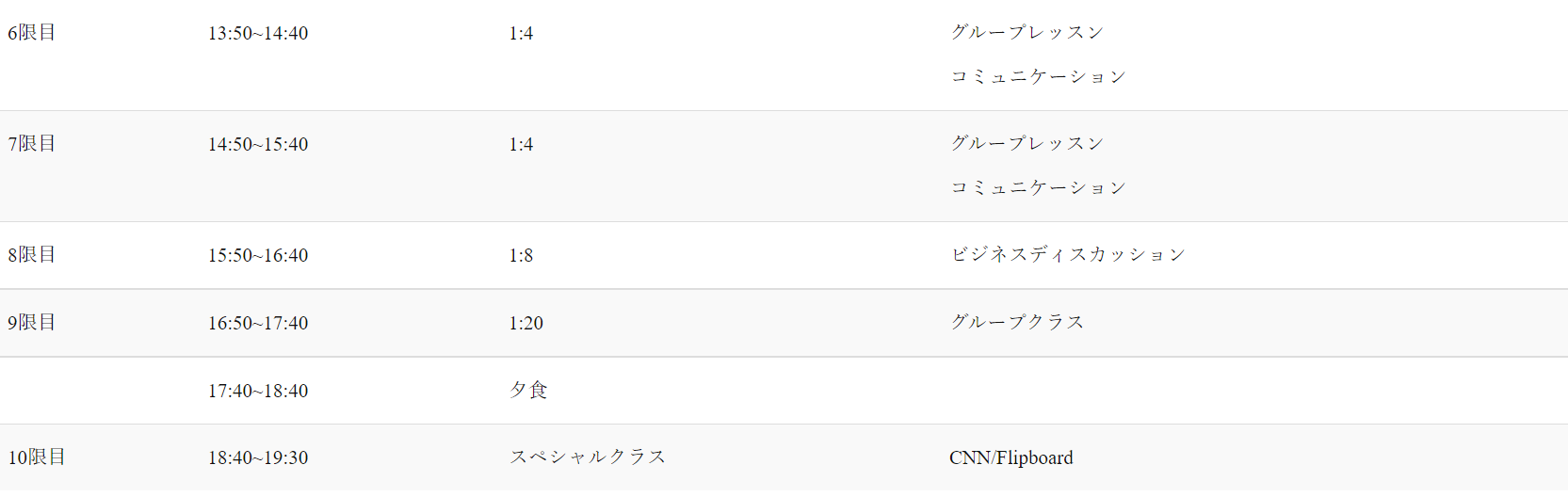Click the 8限目 period label
Screen dimensions: 1568x497
tap(32, 255)
